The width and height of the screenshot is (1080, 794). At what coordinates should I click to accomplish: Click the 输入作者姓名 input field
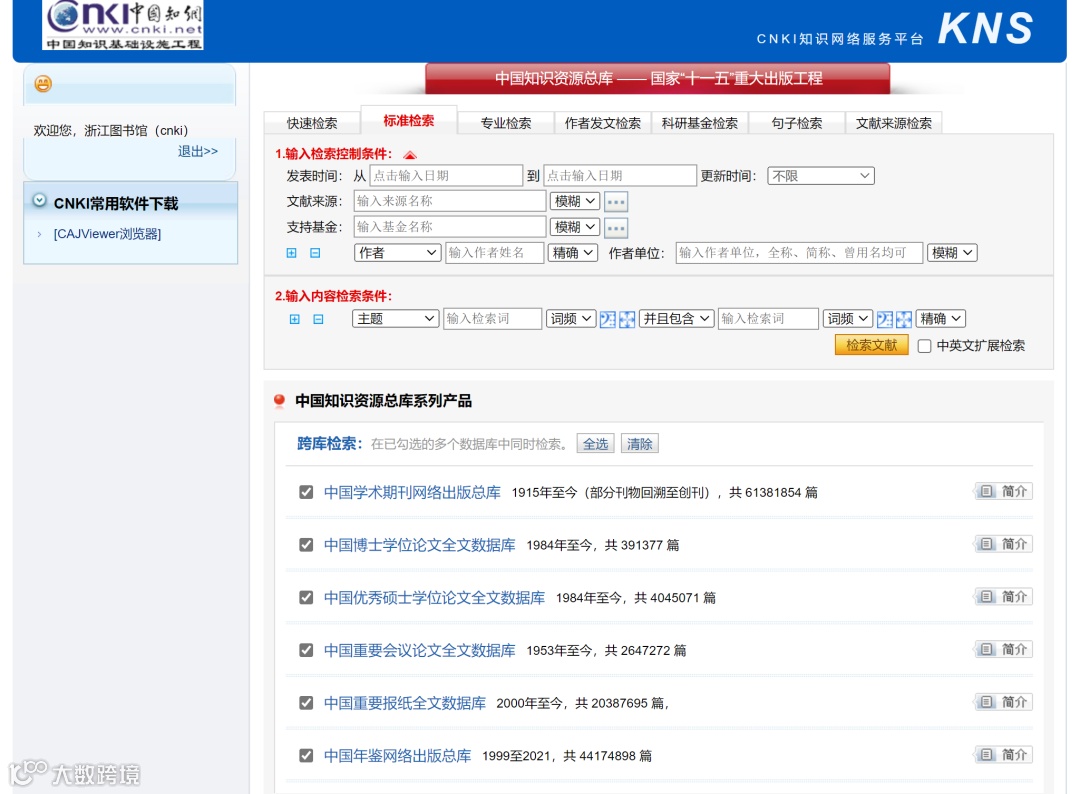click(x=495, y=253)
